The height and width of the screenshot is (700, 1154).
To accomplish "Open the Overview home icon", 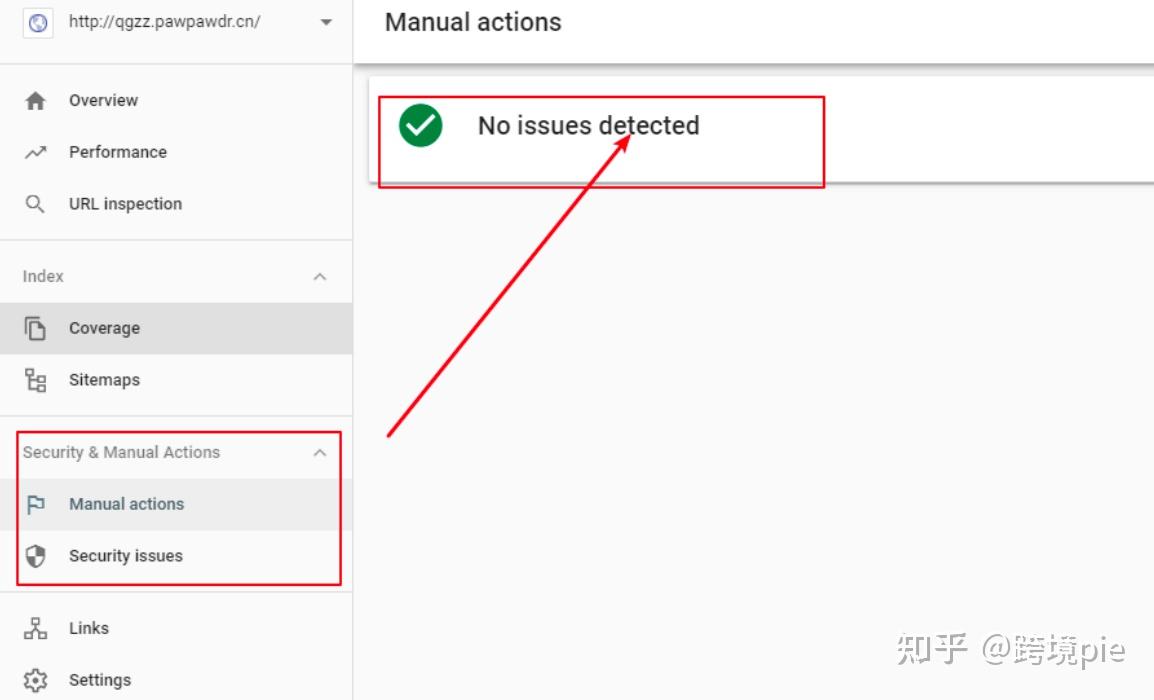I will click(35, 100).
